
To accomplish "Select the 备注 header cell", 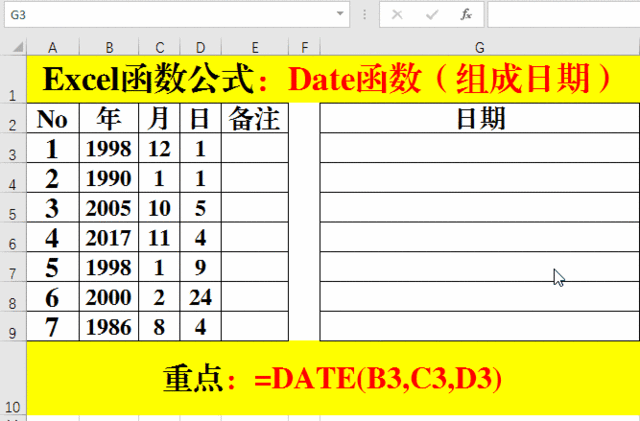I will [255, 119].
